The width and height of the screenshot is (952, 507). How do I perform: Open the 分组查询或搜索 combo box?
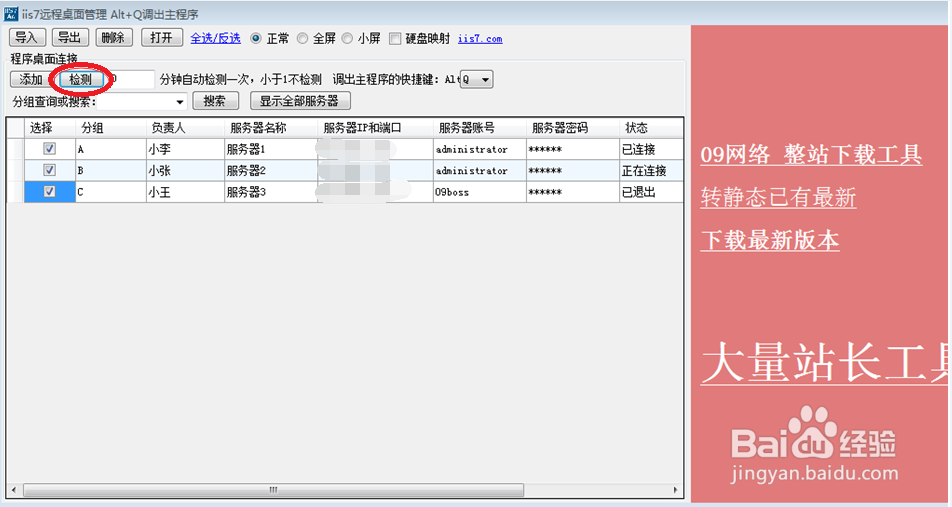coord(141,101)
